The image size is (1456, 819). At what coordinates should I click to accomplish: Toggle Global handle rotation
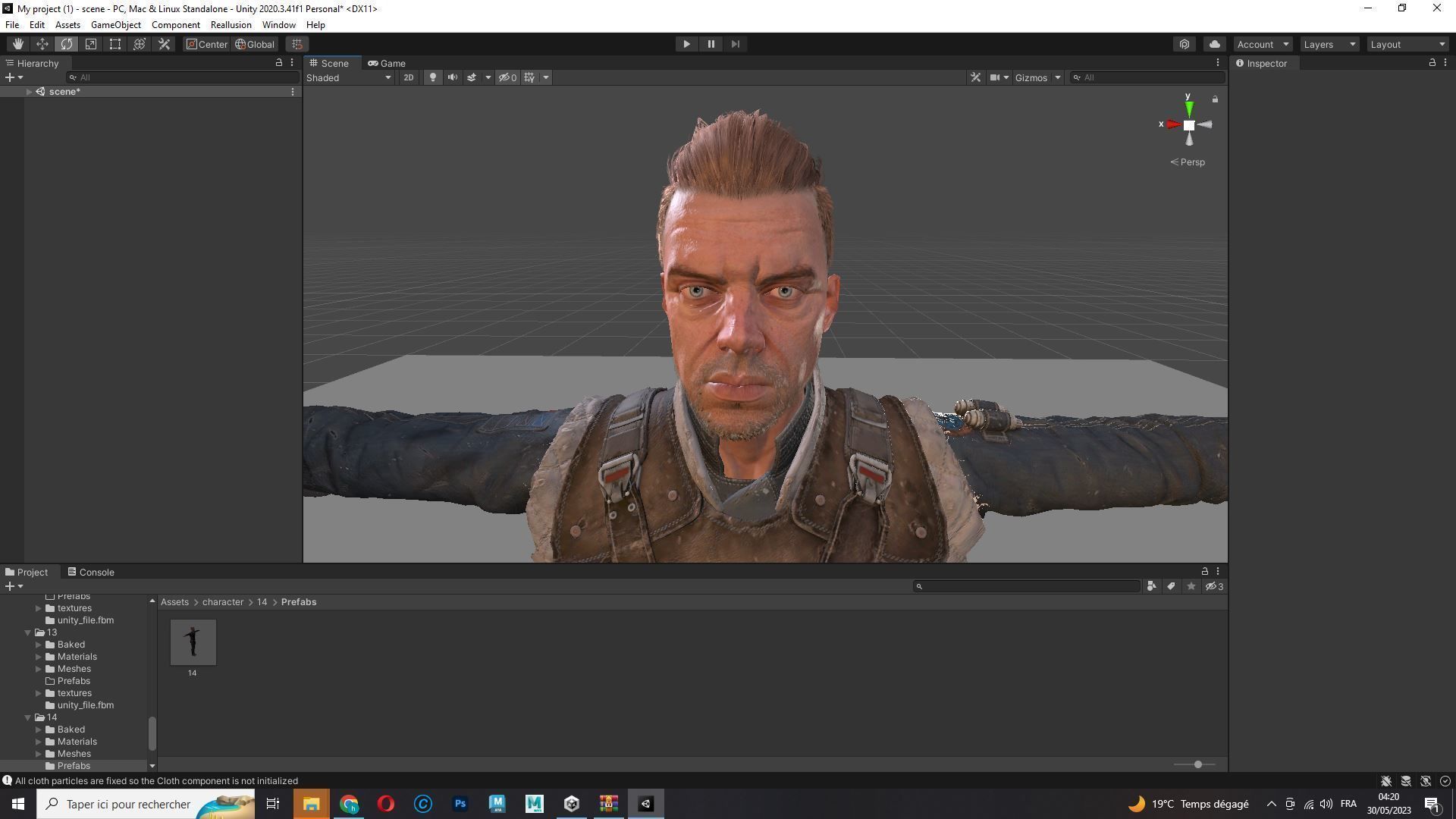coord(255,44)
